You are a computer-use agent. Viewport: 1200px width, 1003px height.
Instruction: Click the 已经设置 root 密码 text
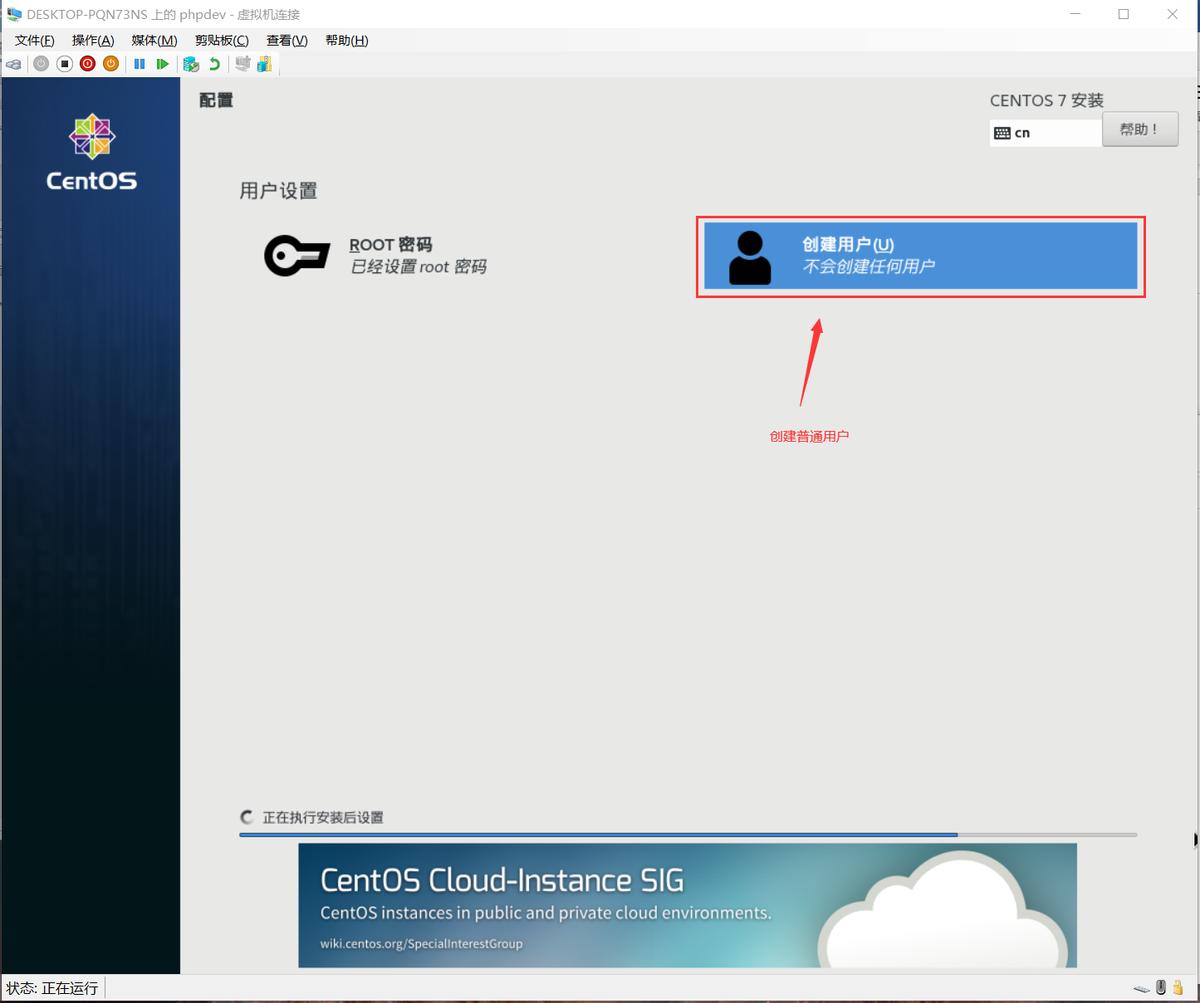418,267
